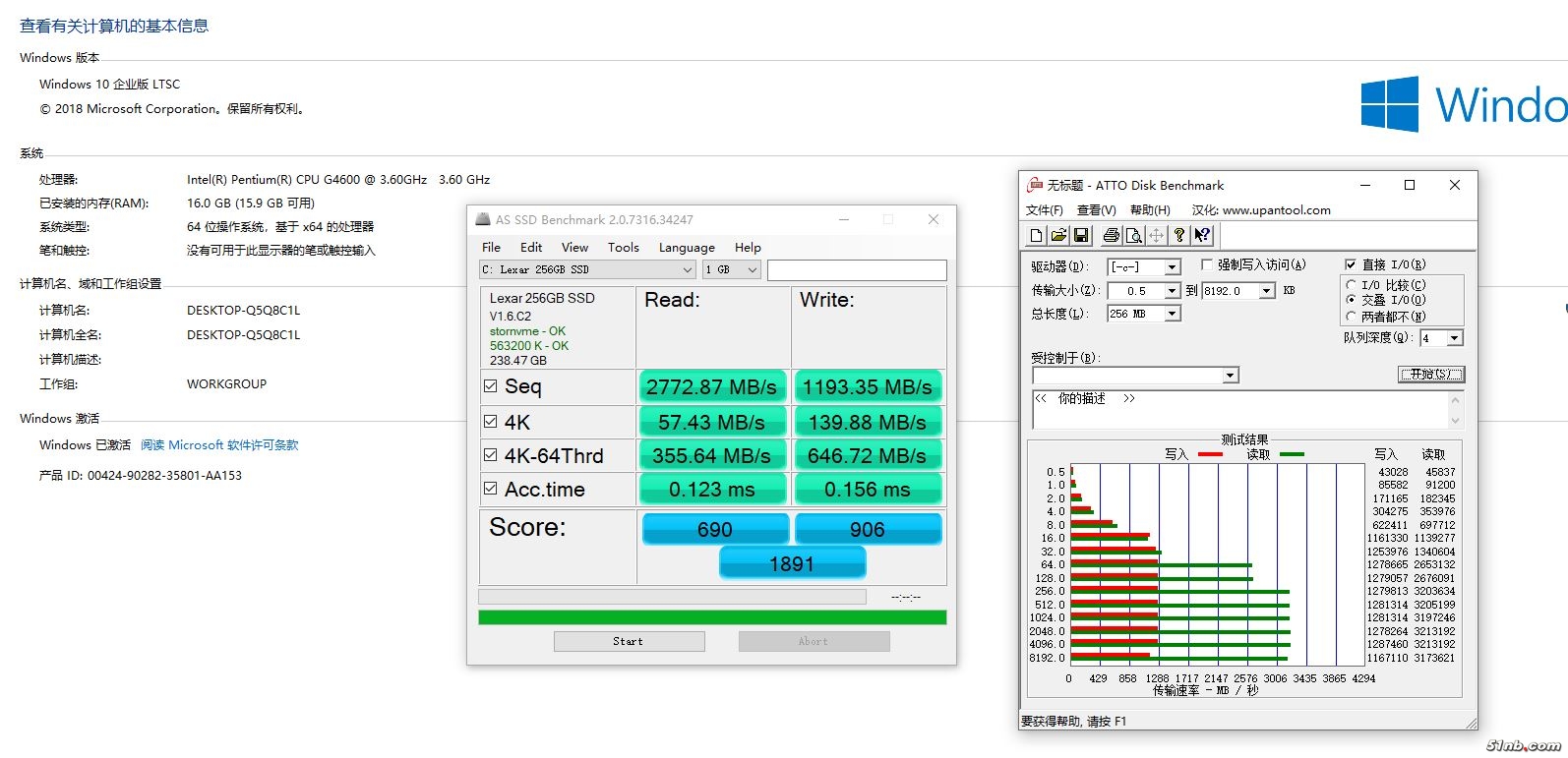The image size is (1568, 758).
Task: Open the 队列深度 queue depth dropdown
Action: (x=1441, y=338)
